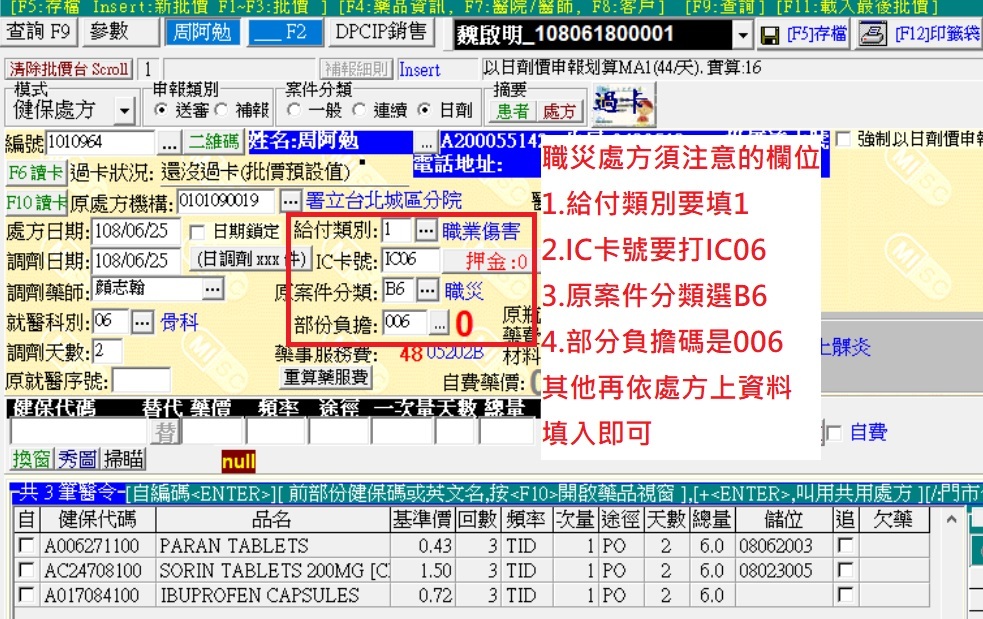Viewport: 983px width, 619px height.
Task: Click the ellipsis button beside 就醫科別
Action: pos(141,322)
